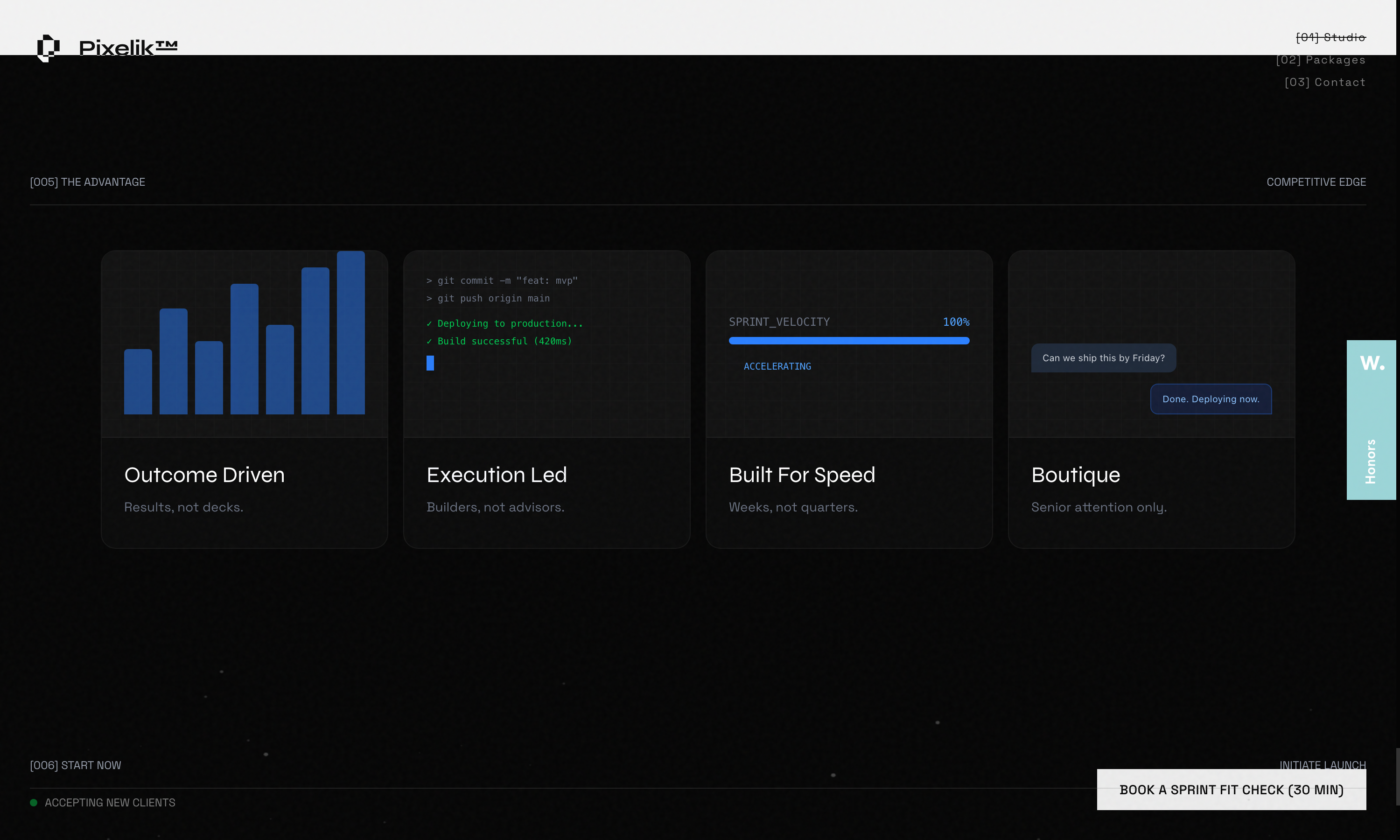Click the ACCELERATING status label
The image size is (1400, 840).
click(777, 366)
